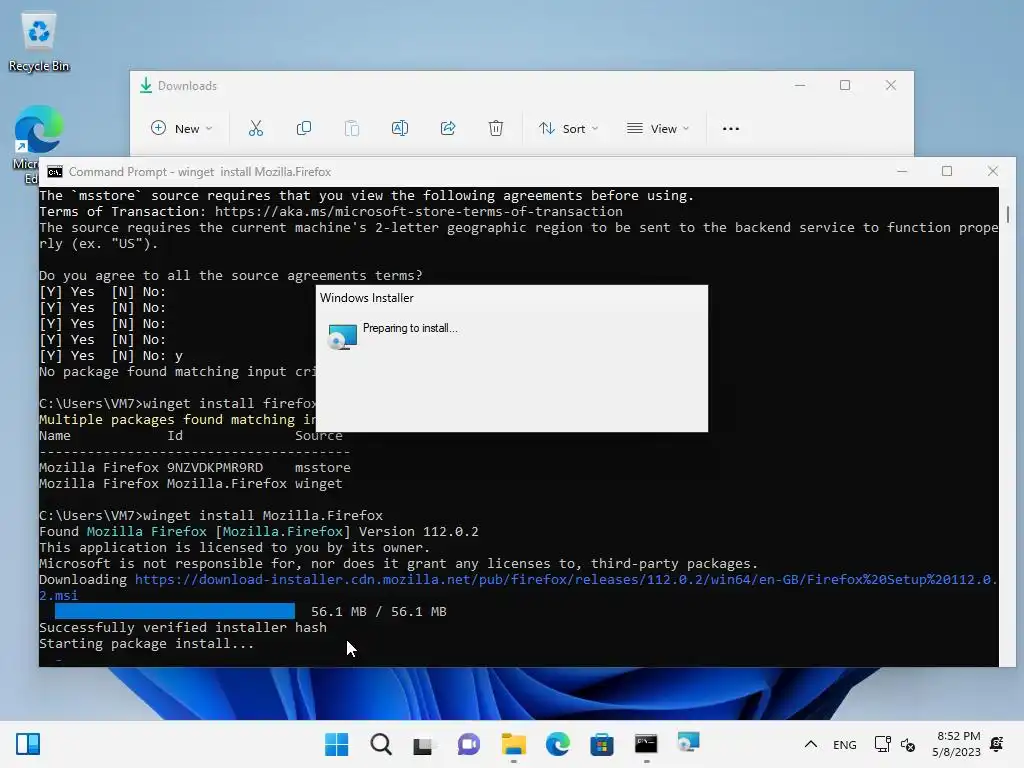Open the Windows Start menu

pyautogui.click(x=336, y=744)
